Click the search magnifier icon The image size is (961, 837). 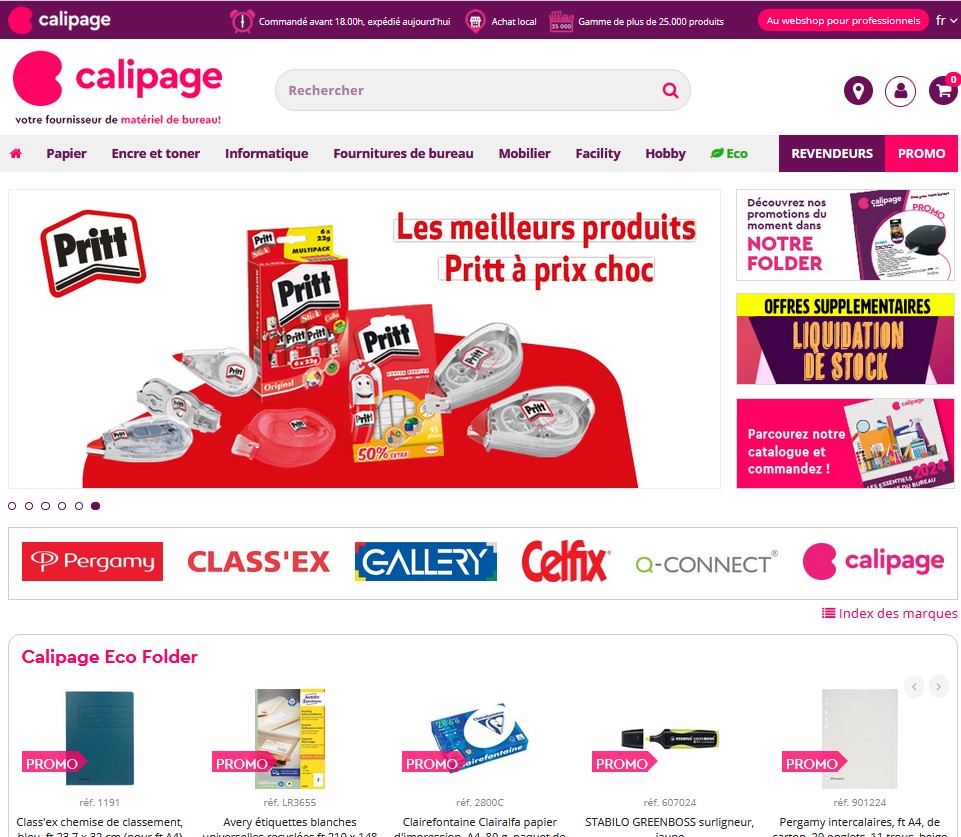pos(670,91)
